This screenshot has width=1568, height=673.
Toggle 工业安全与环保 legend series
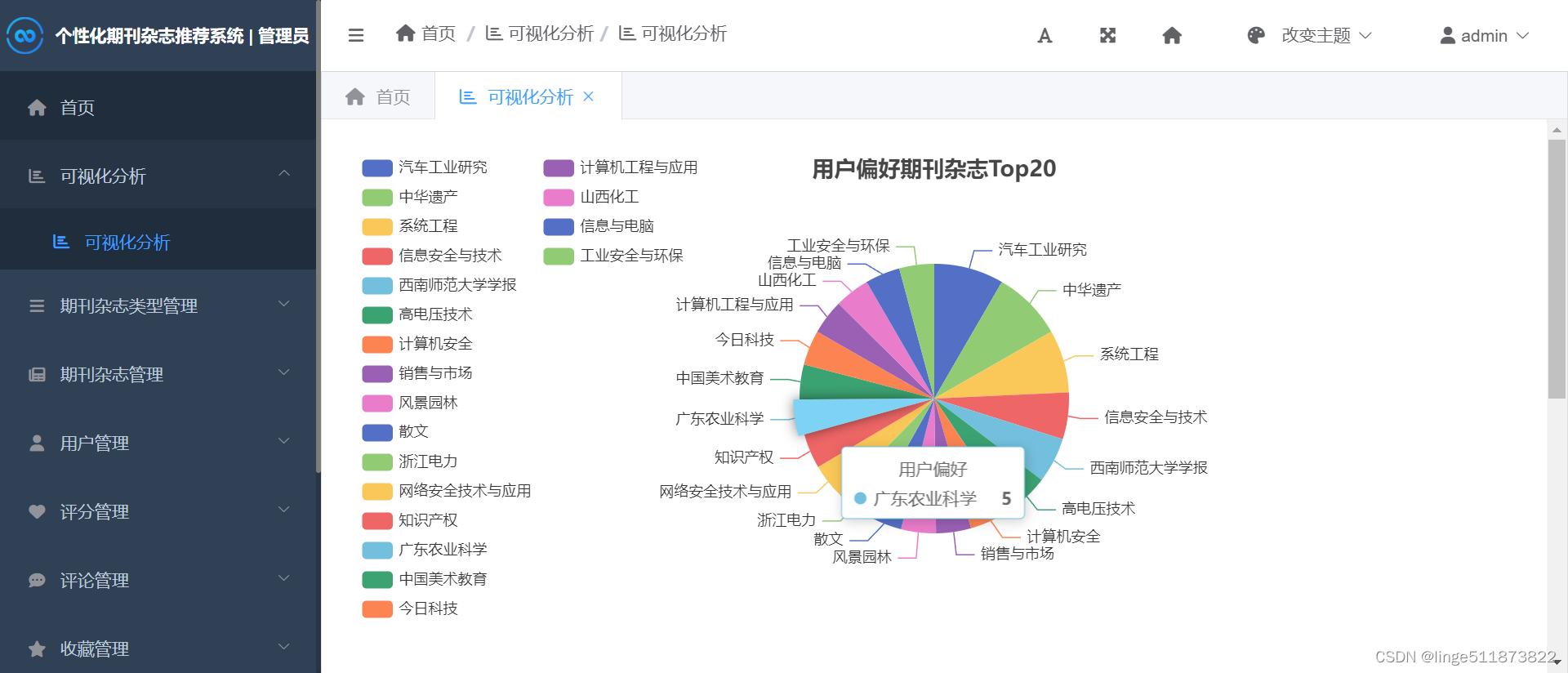pyautogui.click(x=613, y=256)
